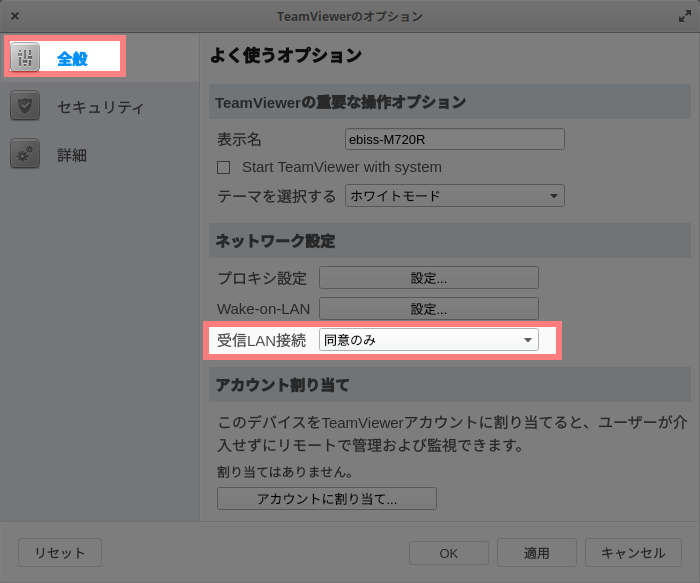This screenshot has width=700, height=583.
Task: Enable Start TeamViewer with system checkbox
Action: click(224, 167)
